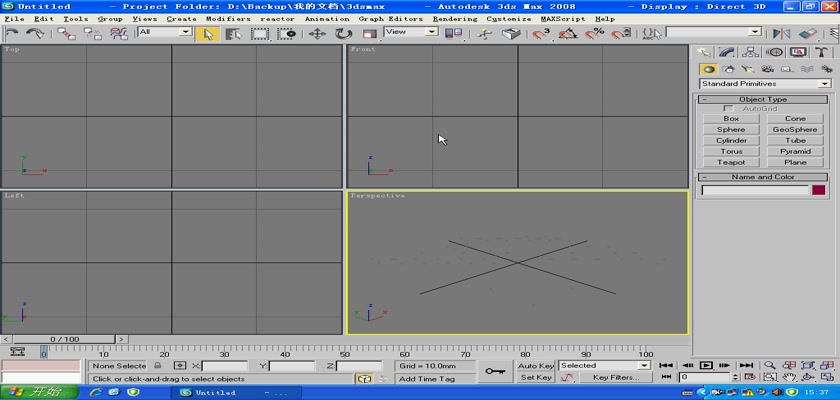Toggle Percent Snap icon
Viewport: 840px width, 400px height.
(x=594, y=34)
